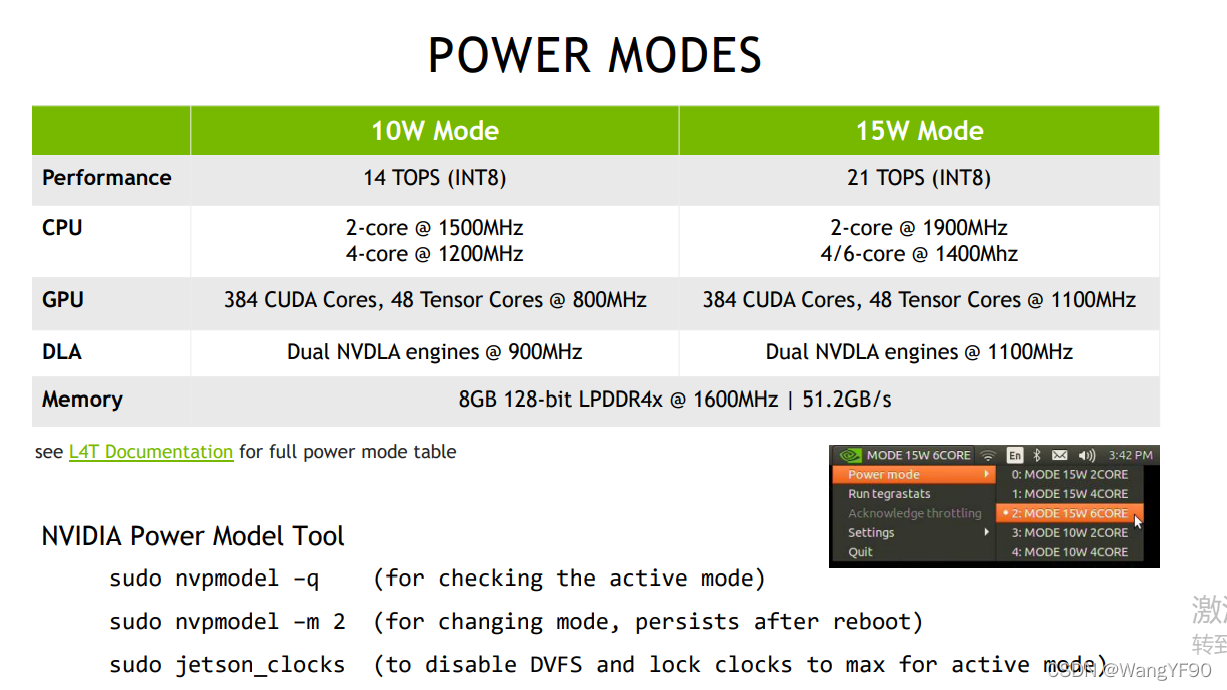The width and height of the screenshot is (1227, 690).
Task: Click the DLA row label
Action: coord(62,352)
